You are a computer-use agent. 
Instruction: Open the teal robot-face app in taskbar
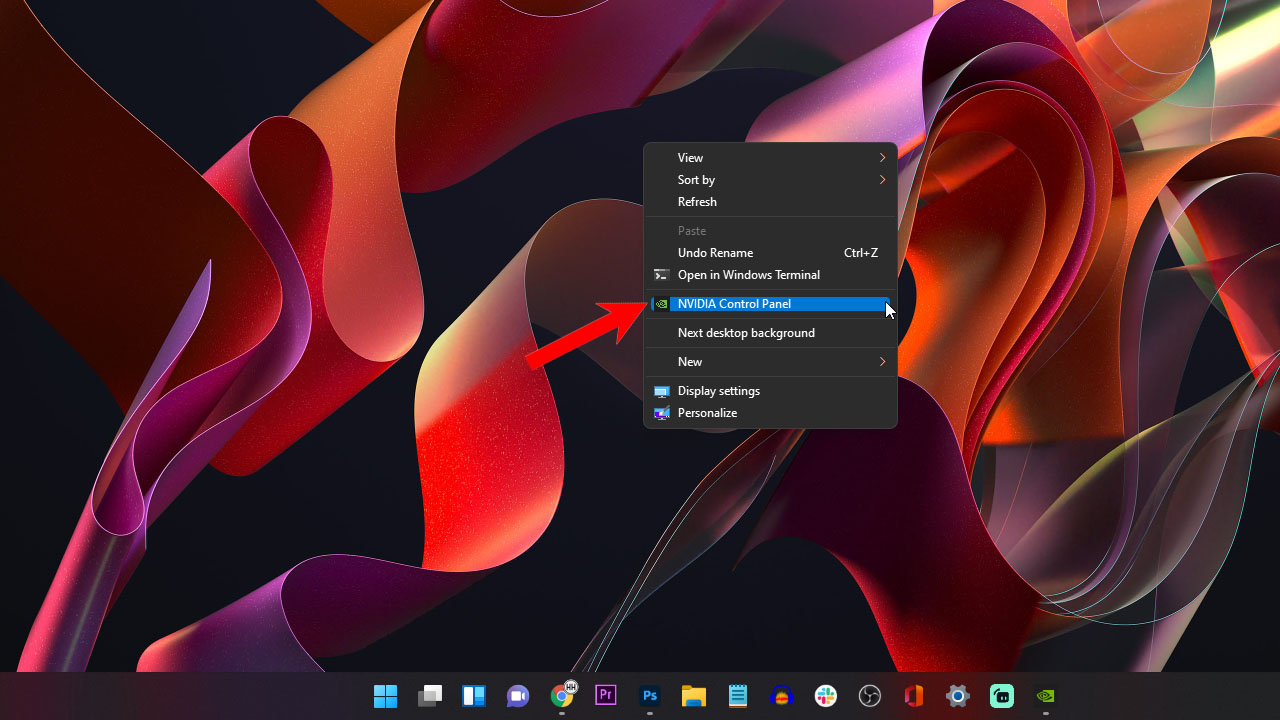[1002, 696]
